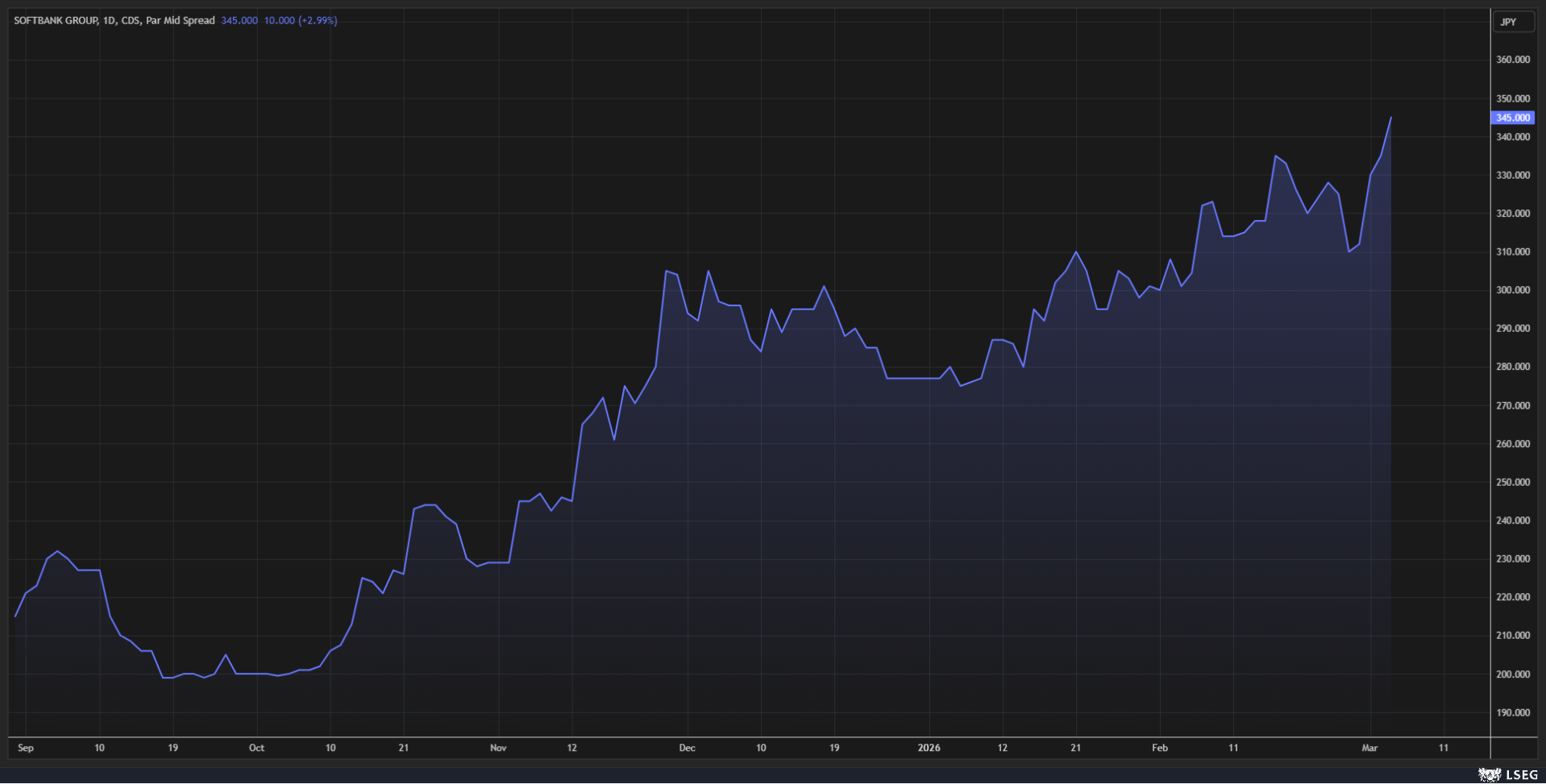Click the Feb label on time axis
1546x784 pixels.
coord(1159,748)
